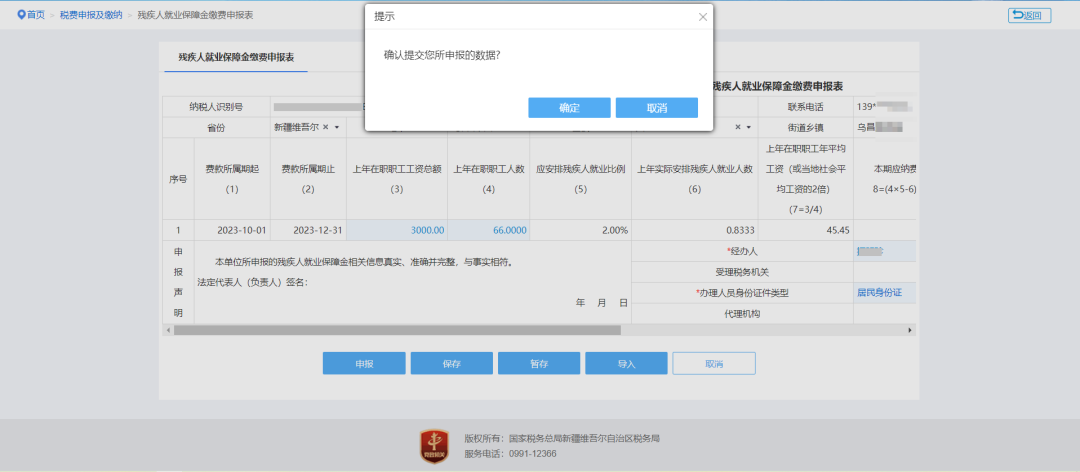Click the 暂存 button
This screenshot has height=472, width=1080.
[x=539, y=363]
